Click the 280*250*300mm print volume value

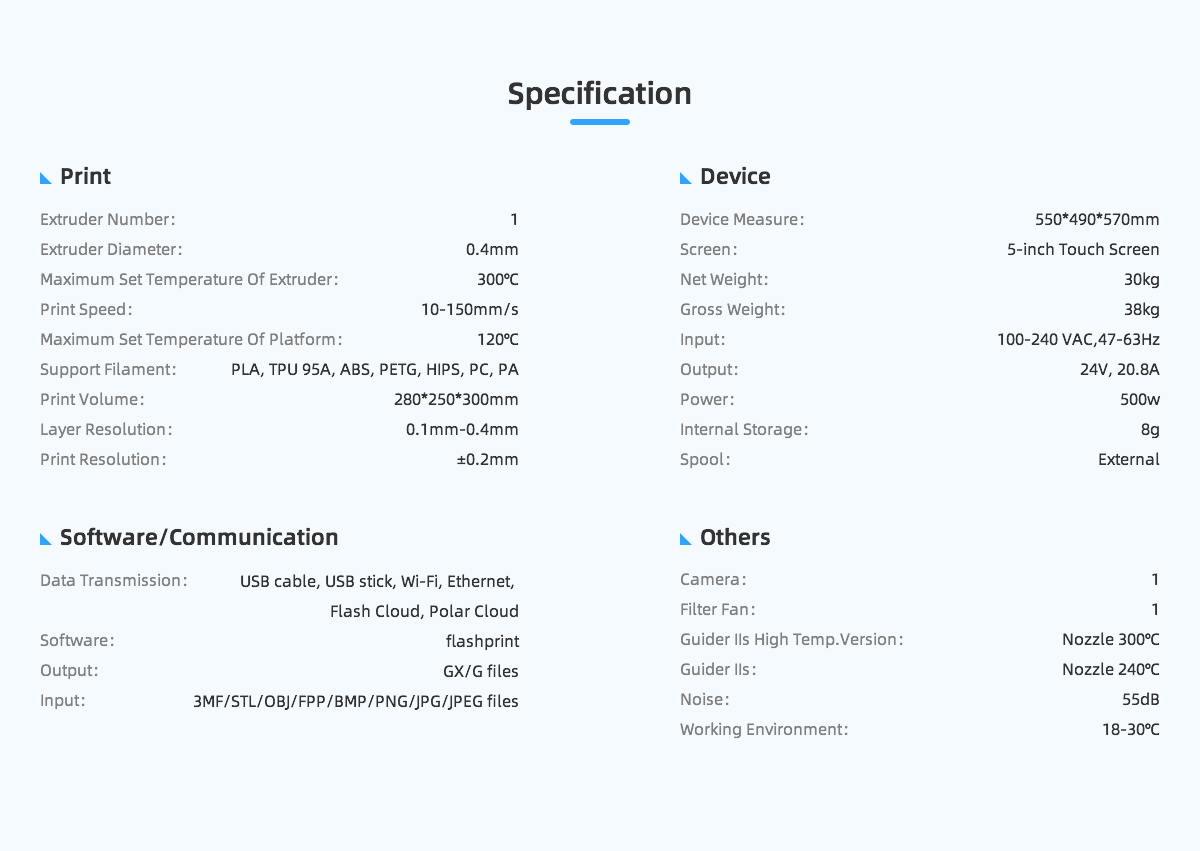coord(456,400)
